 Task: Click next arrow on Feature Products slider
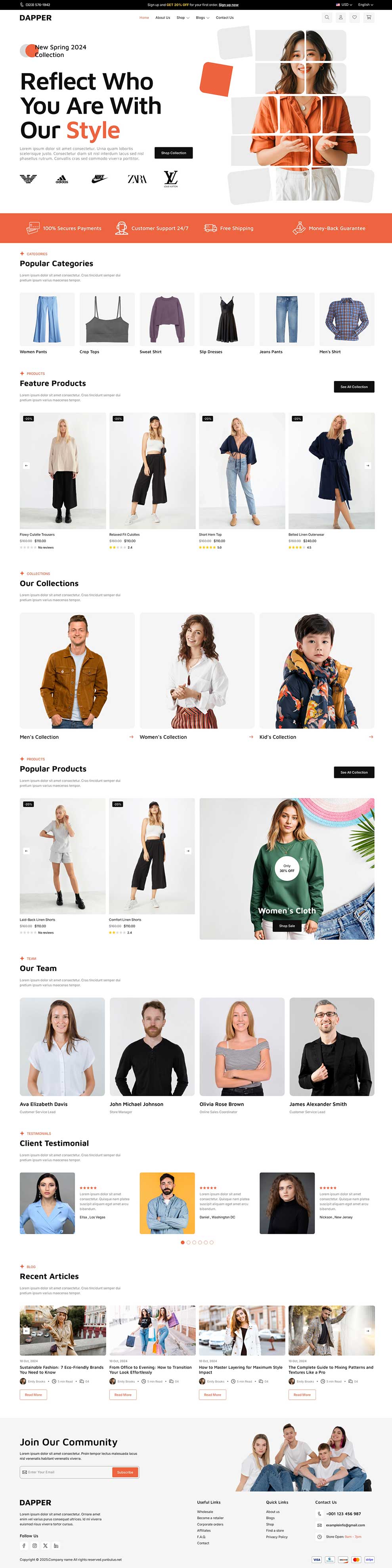coord(368,465)
